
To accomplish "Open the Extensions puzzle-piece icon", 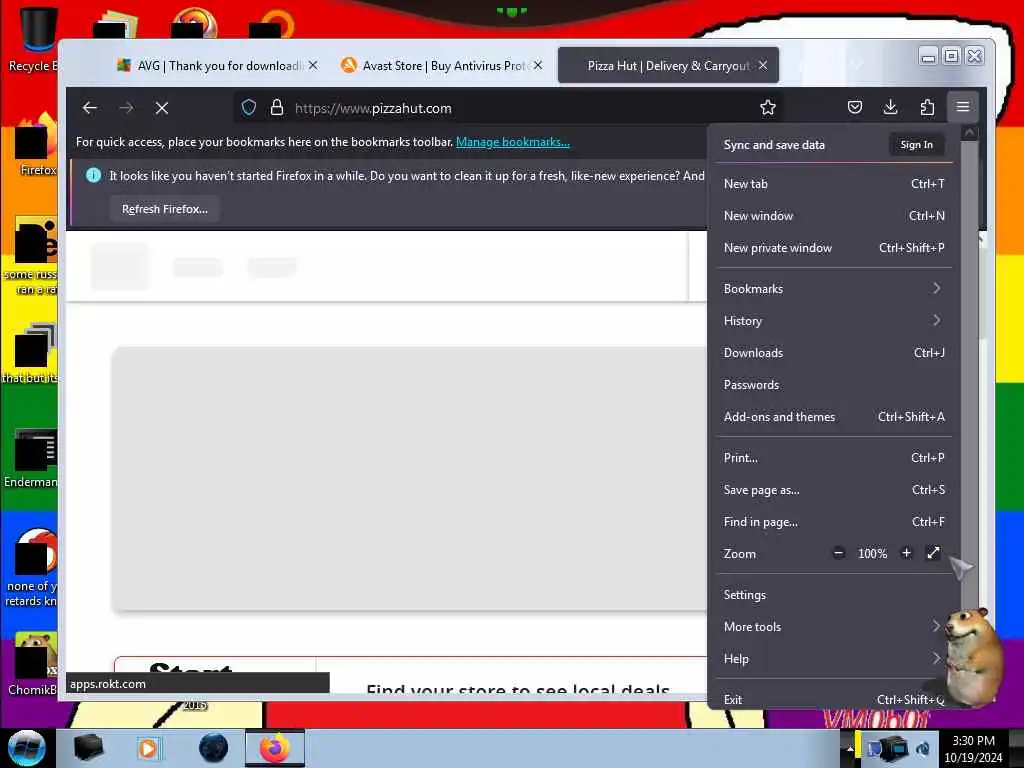I will (927, 108).
